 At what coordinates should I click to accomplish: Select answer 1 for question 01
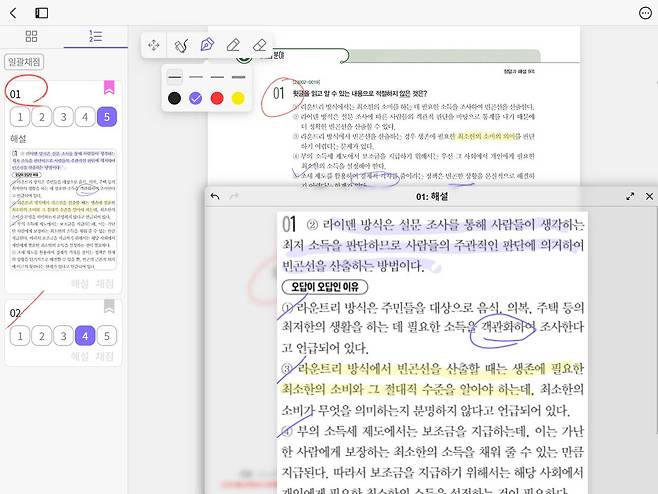click(20, 117)
